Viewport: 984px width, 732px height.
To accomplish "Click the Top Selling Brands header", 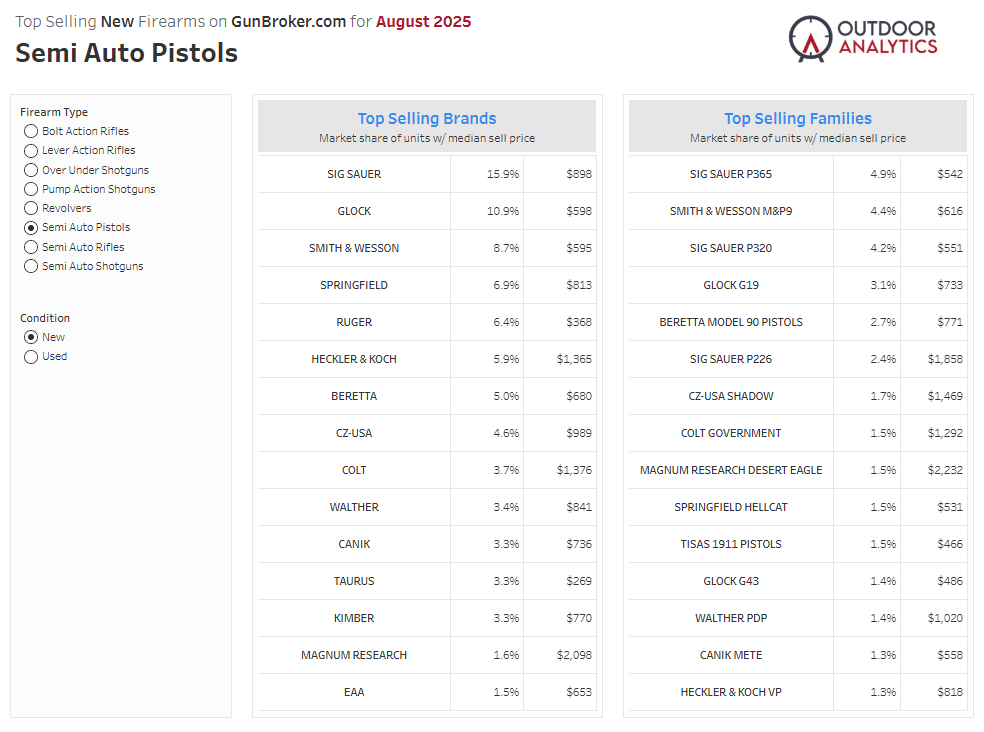I will coord(427,118).
